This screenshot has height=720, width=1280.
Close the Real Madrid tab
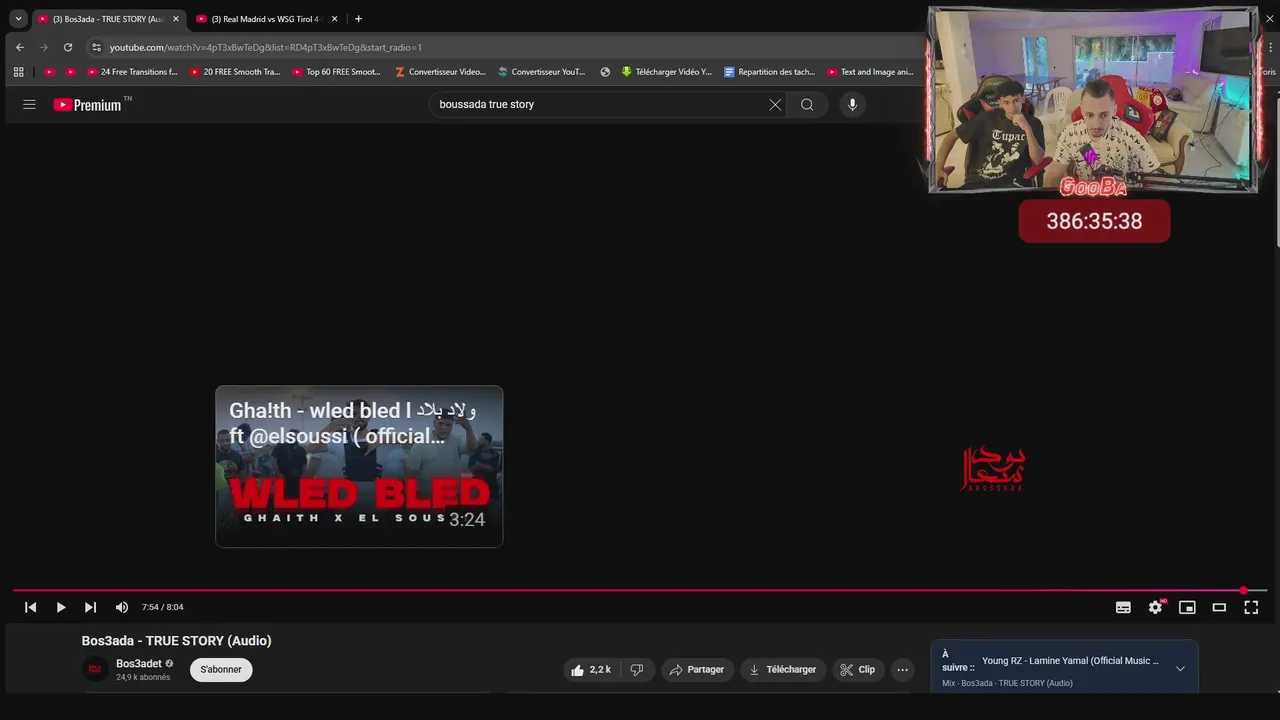point(335,19)
